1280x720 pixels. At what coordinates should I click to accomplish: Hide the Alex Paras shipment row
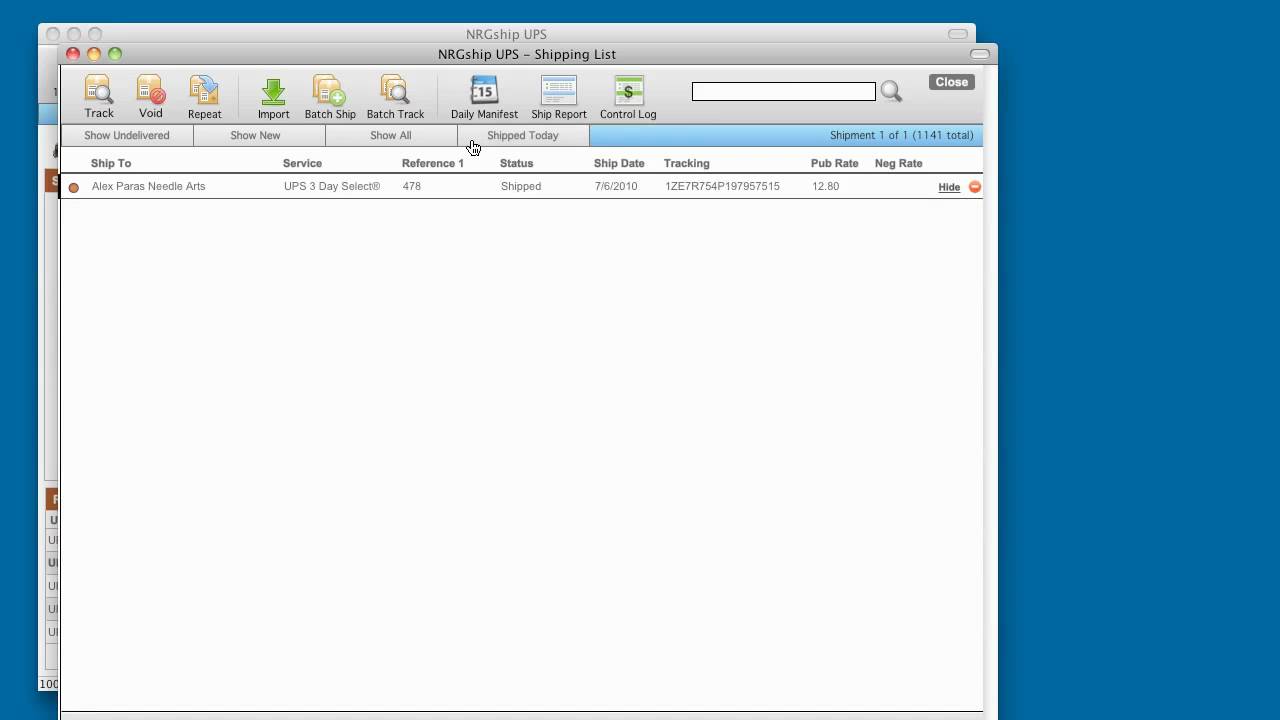(949, 187)
